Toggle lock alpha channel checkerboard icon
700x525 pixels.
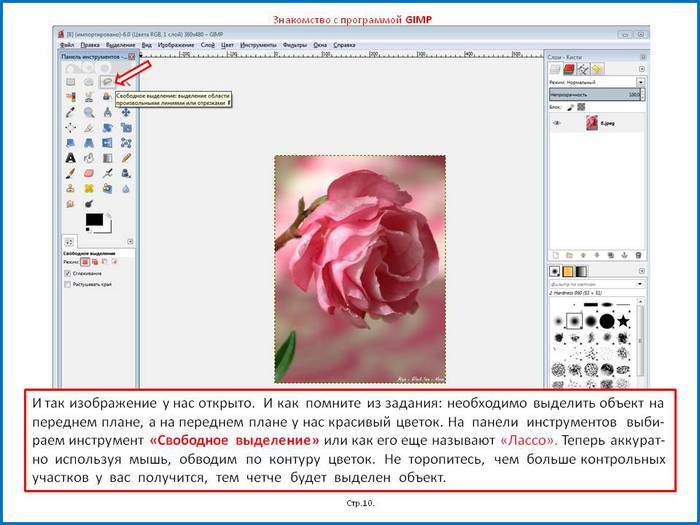tap(581, 107)
